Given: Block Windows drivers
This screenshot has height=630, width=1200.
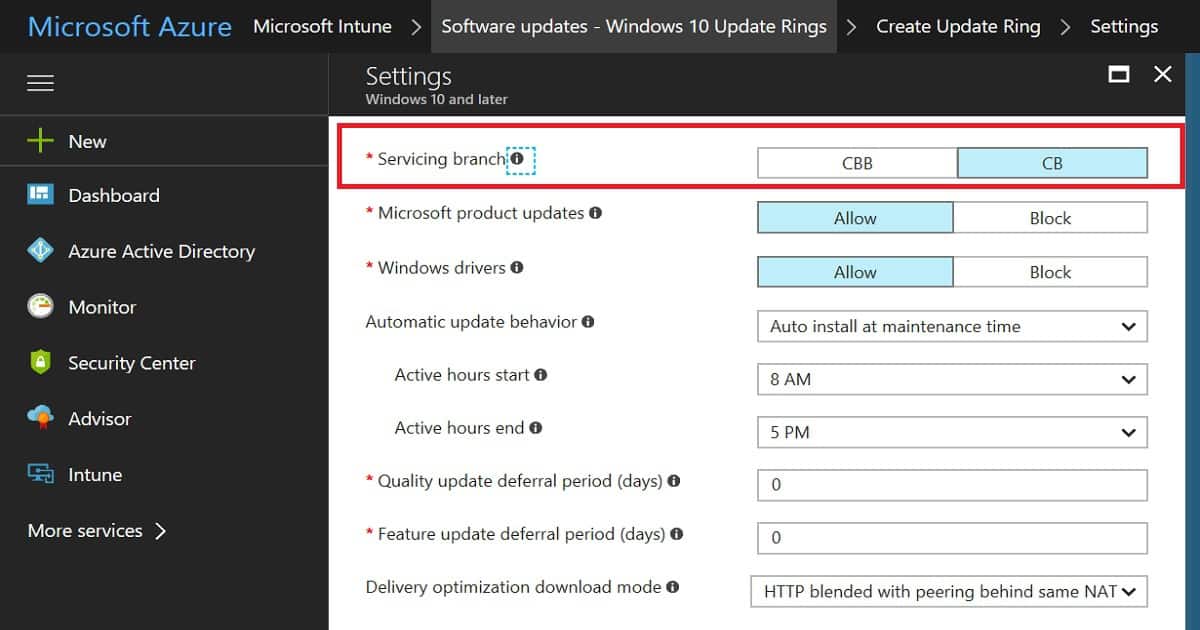Looking at the screenshot, I should click(1050, 272).
